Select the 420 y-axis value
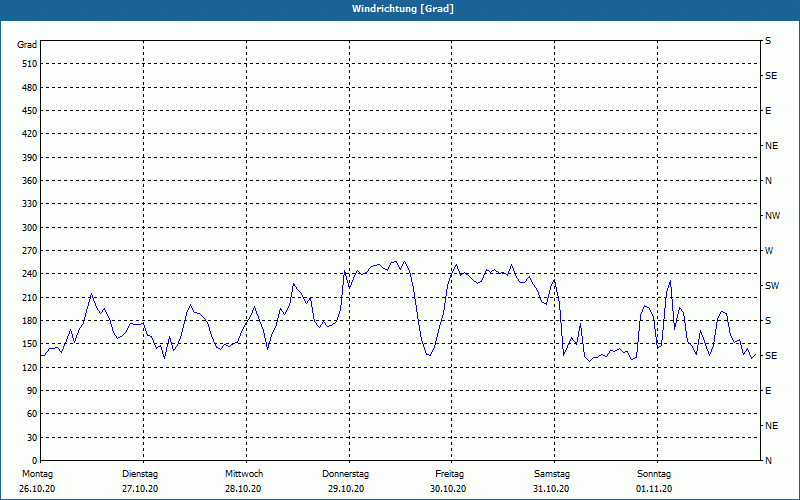The height and width of the screenshot is (500, 800). coord(29,134)
